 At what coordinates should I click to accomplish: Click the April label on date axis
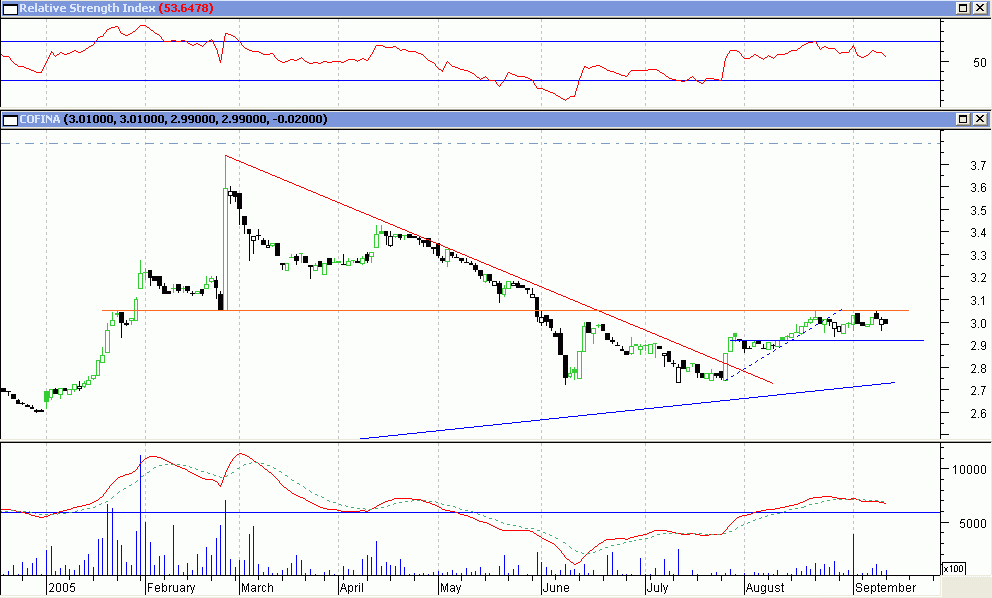point(352,588)
